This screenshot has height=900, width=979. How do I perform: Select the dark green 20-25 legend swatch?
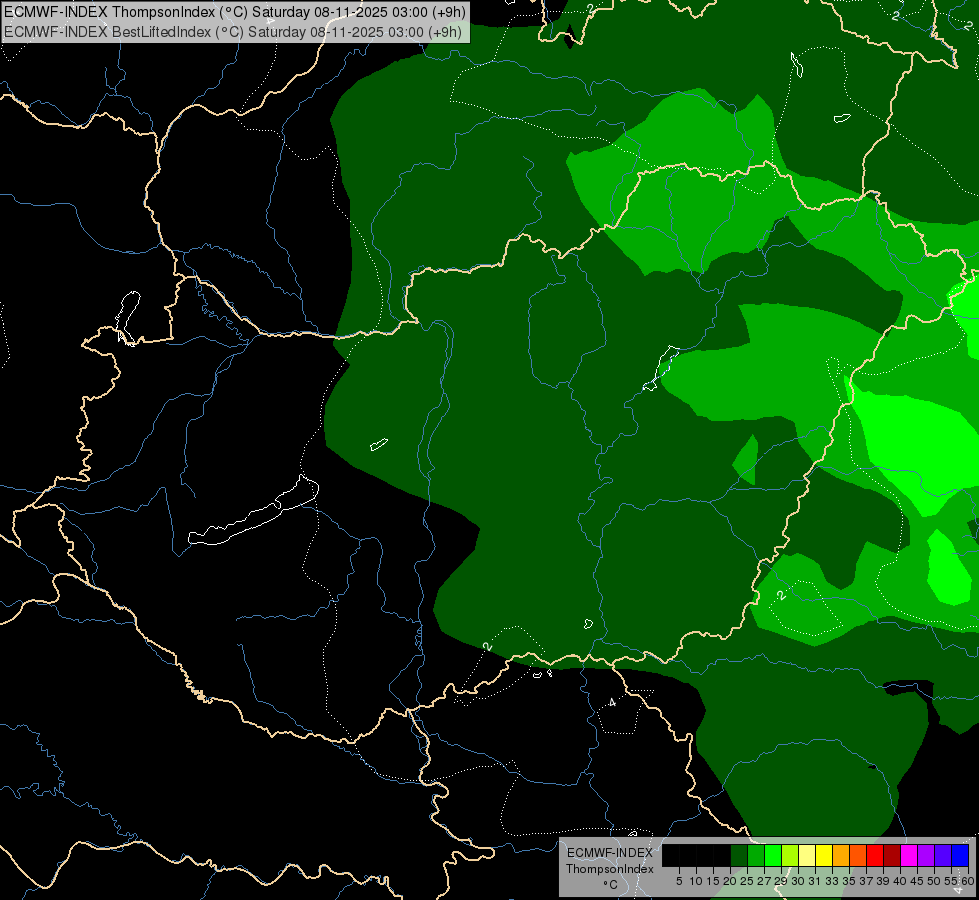pyautogui.click(x=739, y=855)
